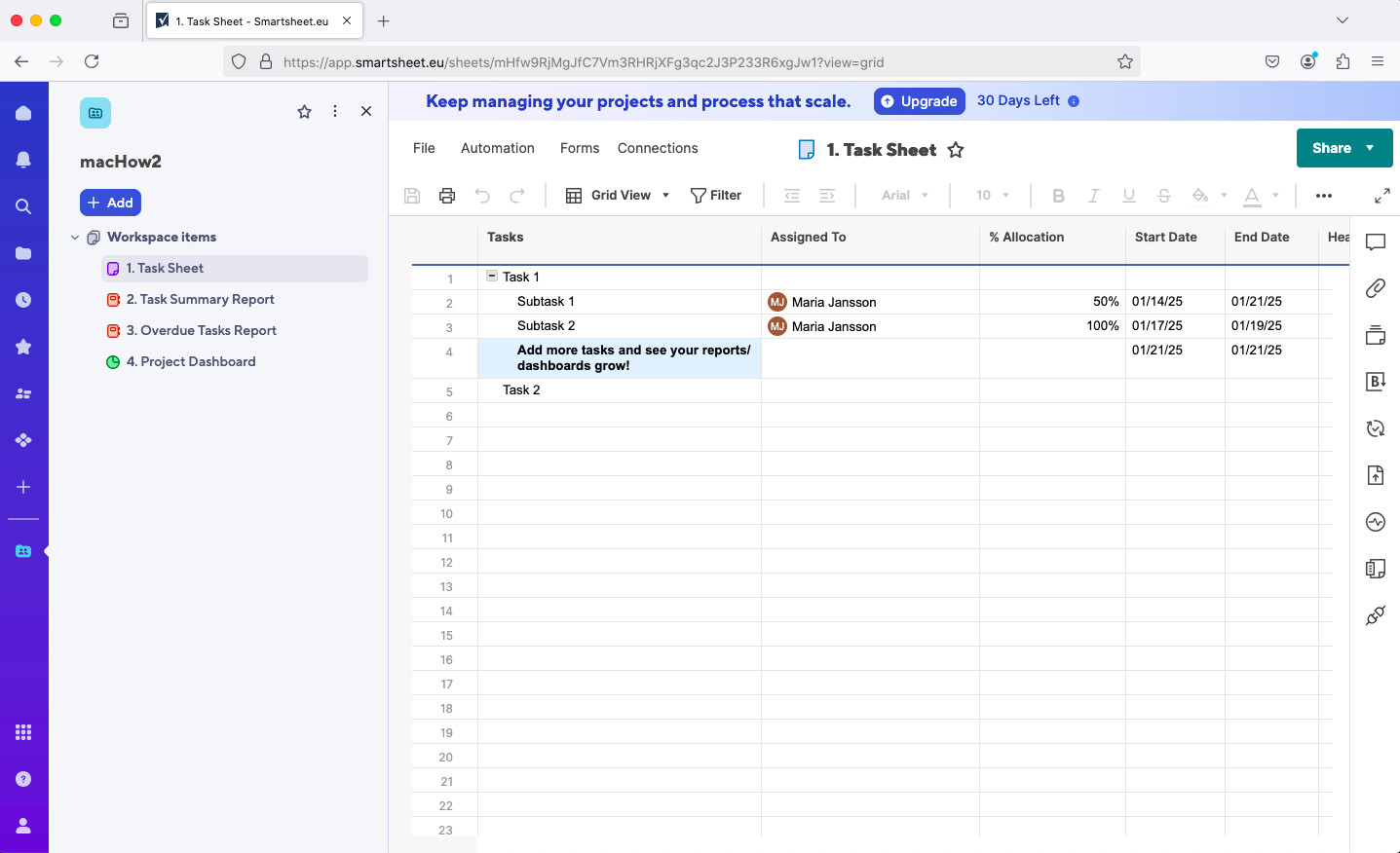Open the File menu

(423, 148)
